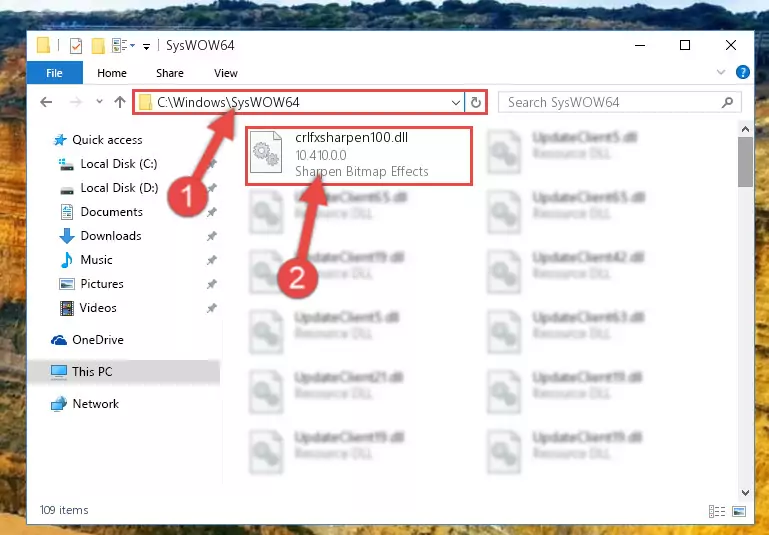Click the vertical scrollbar thumb
769x535 pixels.
[745, 162]
